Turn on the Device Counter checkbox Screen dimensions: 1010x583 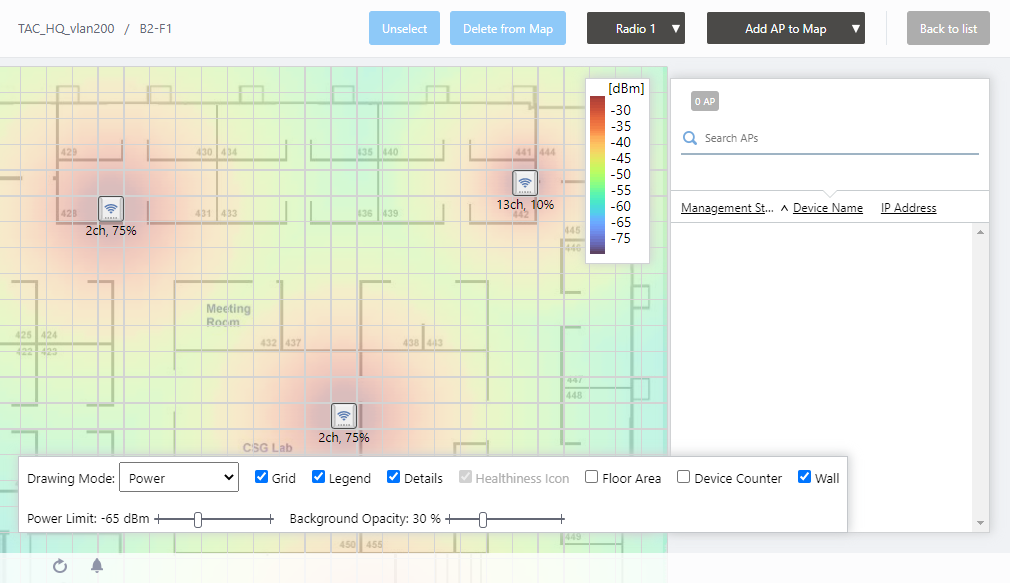[x=684, y=478]
